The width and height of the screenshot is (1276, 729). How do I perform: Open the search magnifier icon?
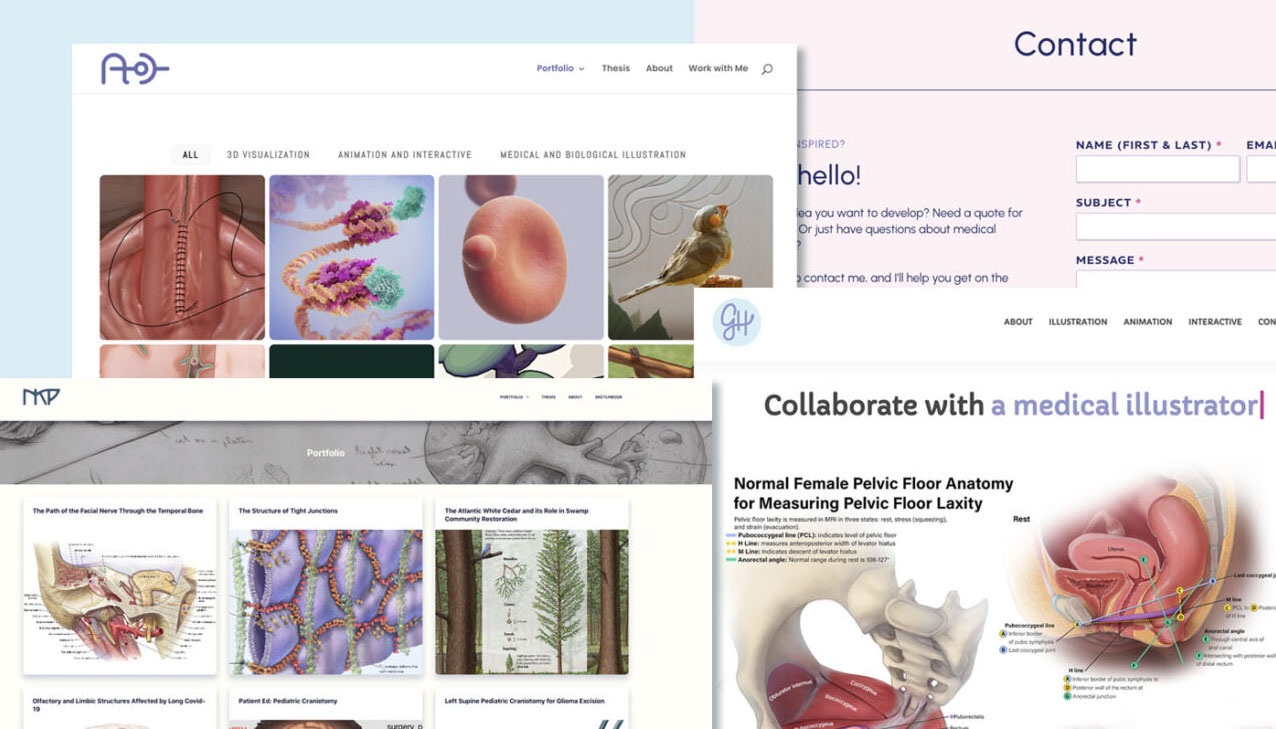point(767,69)
